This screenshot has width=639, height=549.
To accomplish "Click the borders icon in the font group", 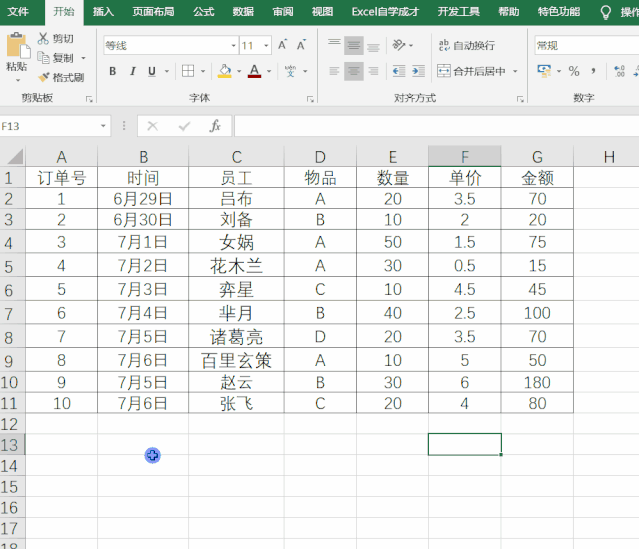I will (187, 71).
